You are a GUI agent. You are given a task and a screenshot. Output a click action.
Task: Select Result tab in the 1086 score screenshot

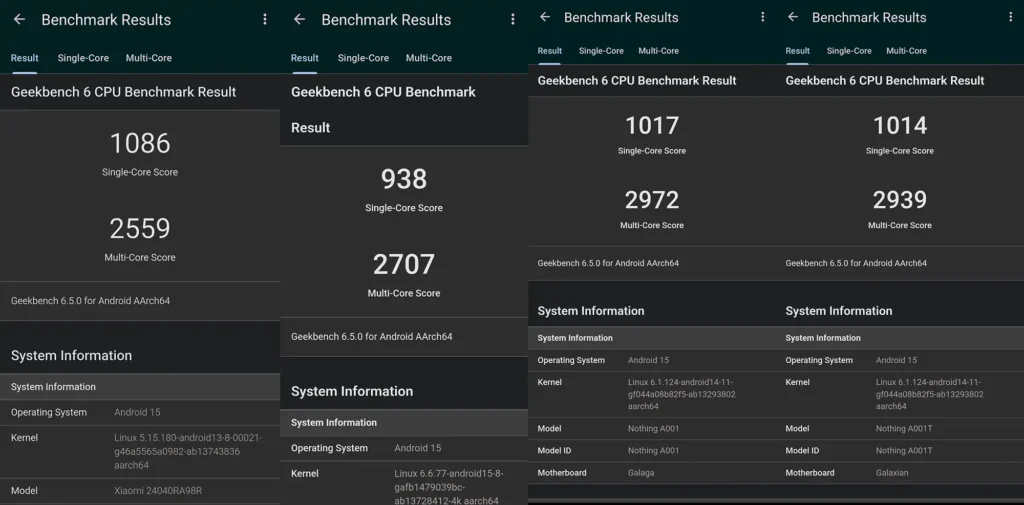click(x=24, y=58)
